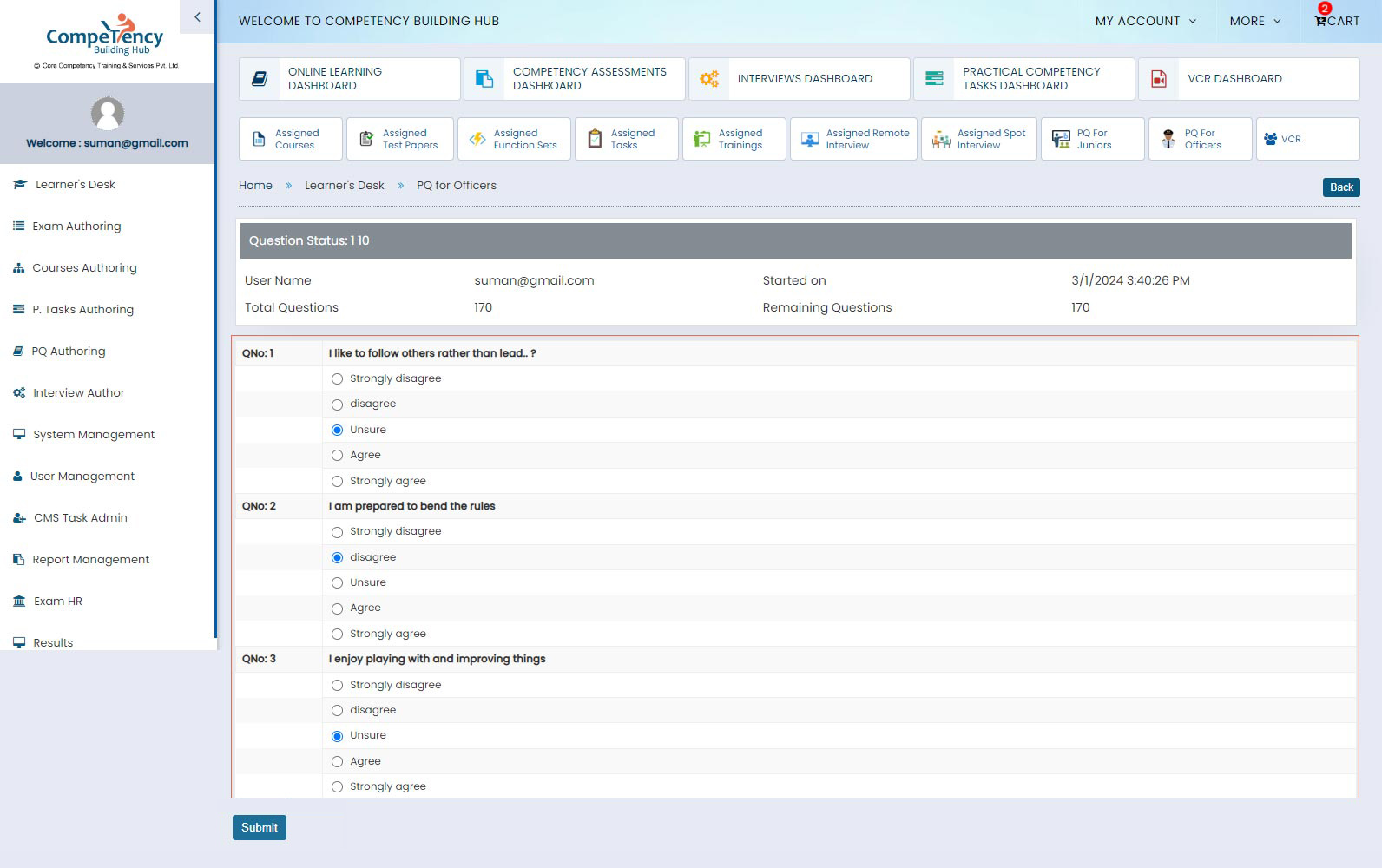Click the Assigned Spot Interview icon
Image resolution: width=1382 pixels, height=868 pixels.
[941, 139]
